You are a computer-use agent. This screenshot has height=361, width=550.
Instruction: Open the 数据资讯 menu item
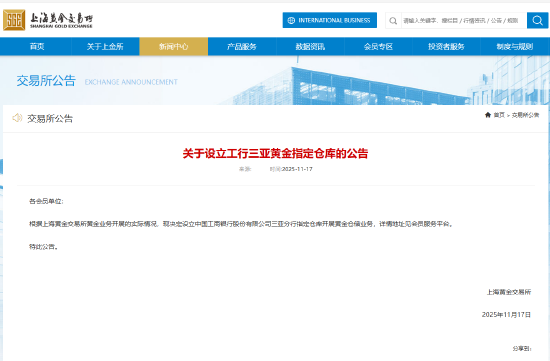coord(310,47)
